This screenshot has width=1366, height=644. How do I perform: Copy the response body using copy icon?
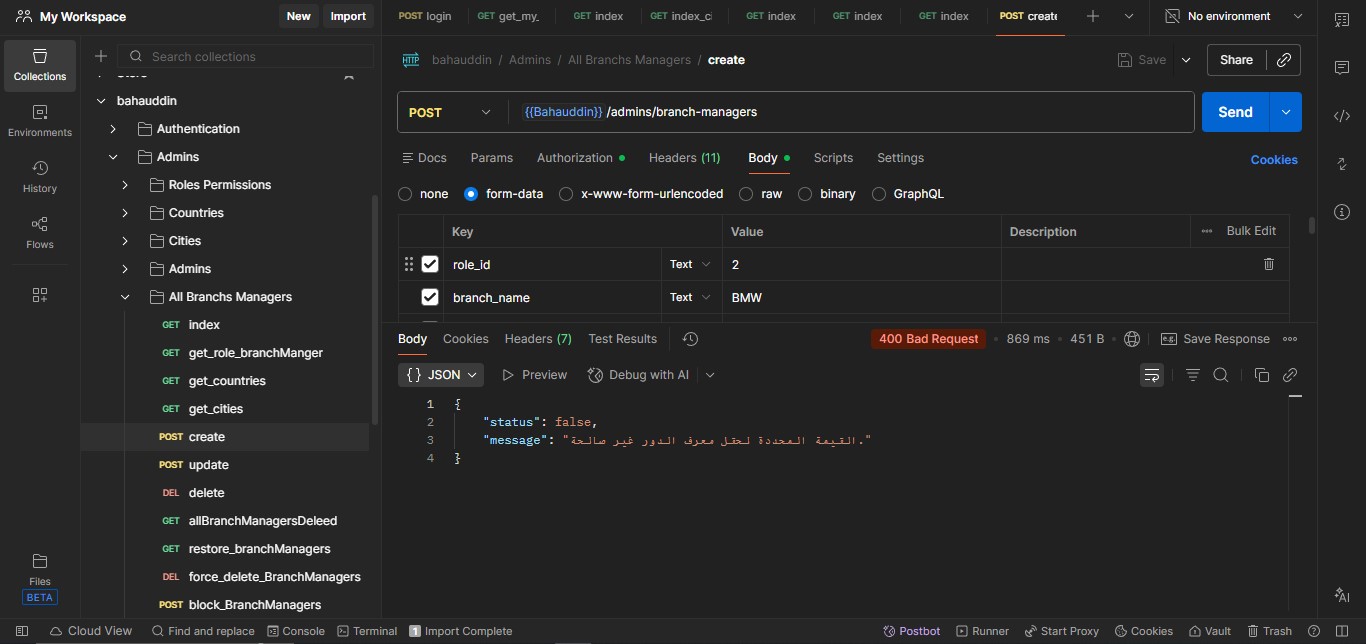coord(1261,375)
